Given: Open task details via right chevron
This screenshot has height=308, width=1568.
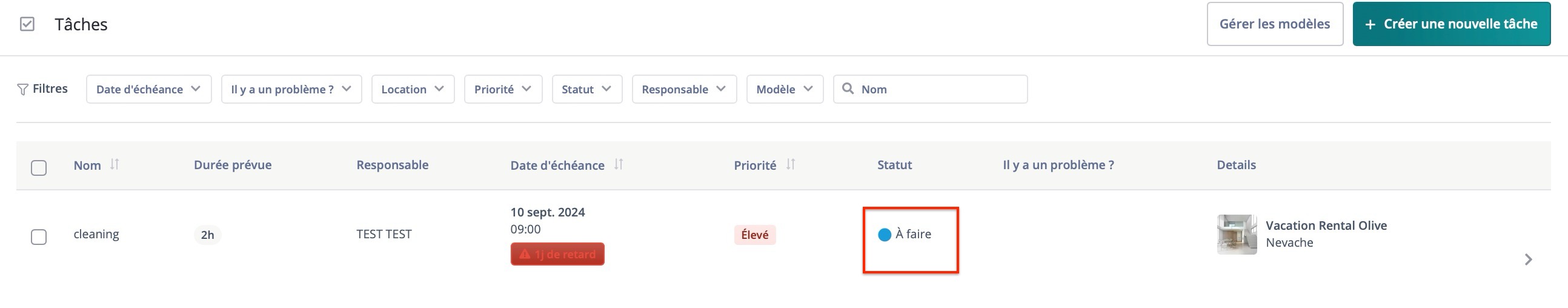Looking at the screenshot, I should [x=1529, y=260].
